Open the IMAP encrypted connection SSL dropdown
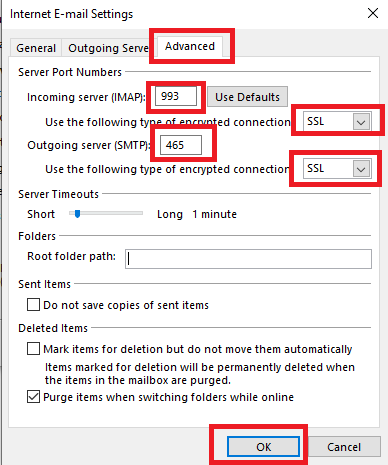 (337, 121)
